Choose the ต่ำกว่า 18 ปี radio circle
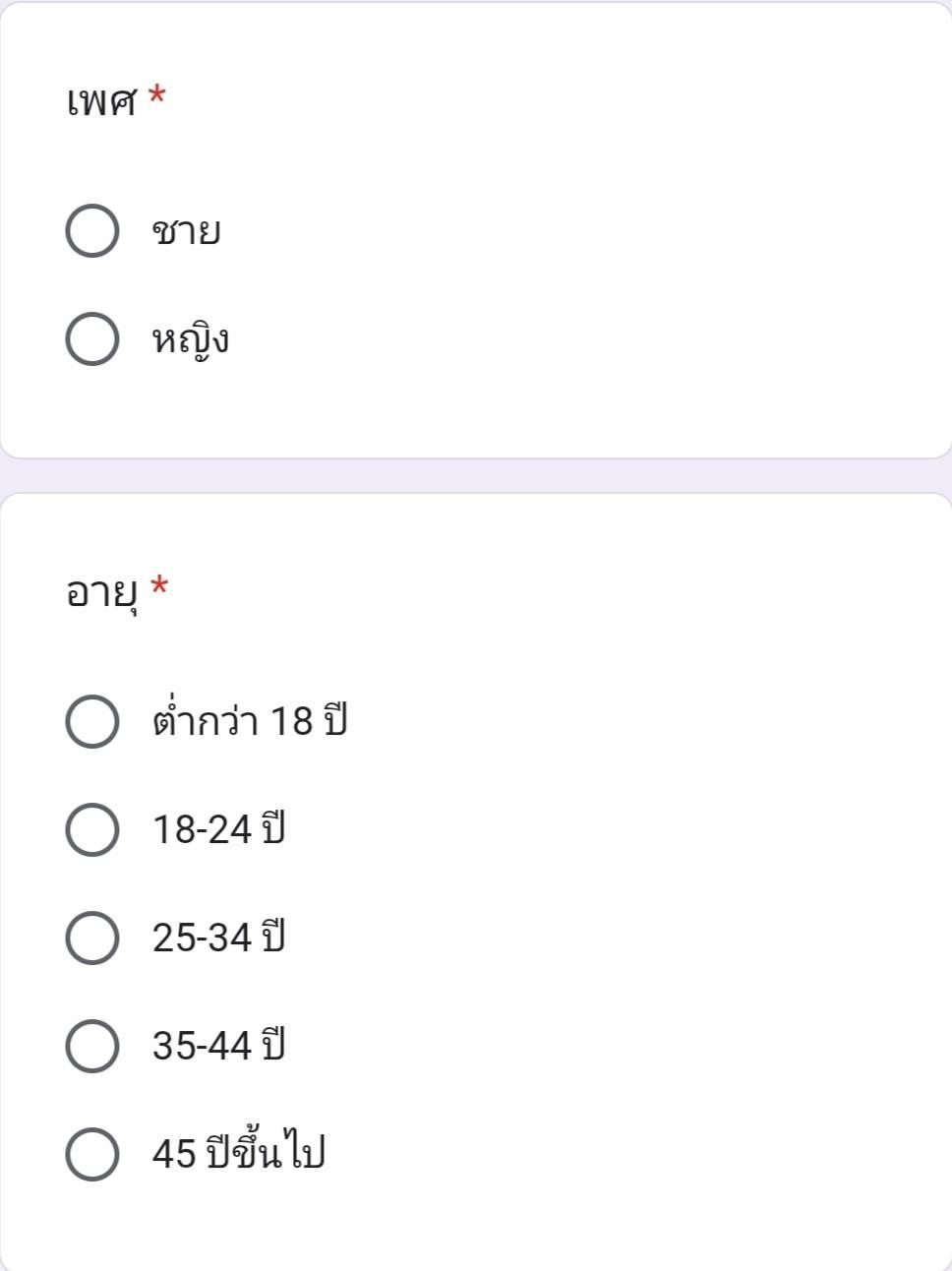Screen dimensions: 952x1271 [92, 721]
